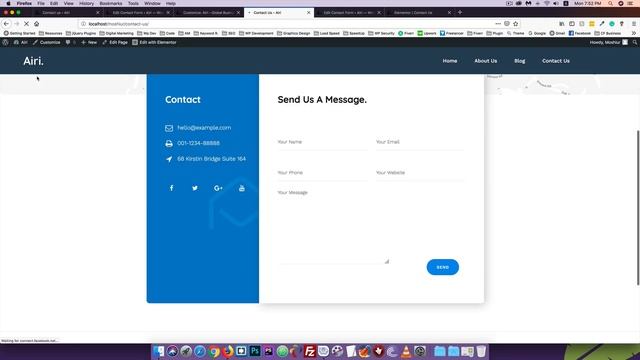Open Safari from the dock
640x360 pixels.
point(200,351)
